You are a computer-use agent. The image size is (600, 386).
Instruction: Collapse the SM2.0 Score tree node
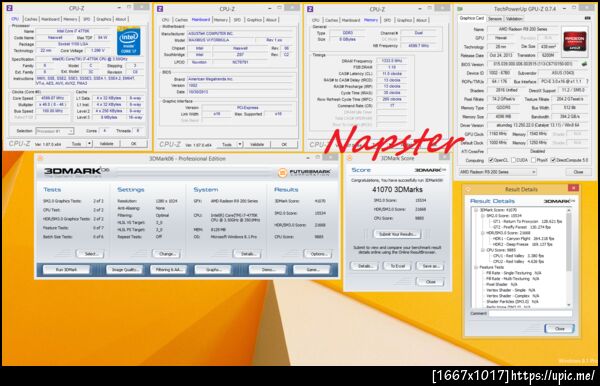[483, 216]
